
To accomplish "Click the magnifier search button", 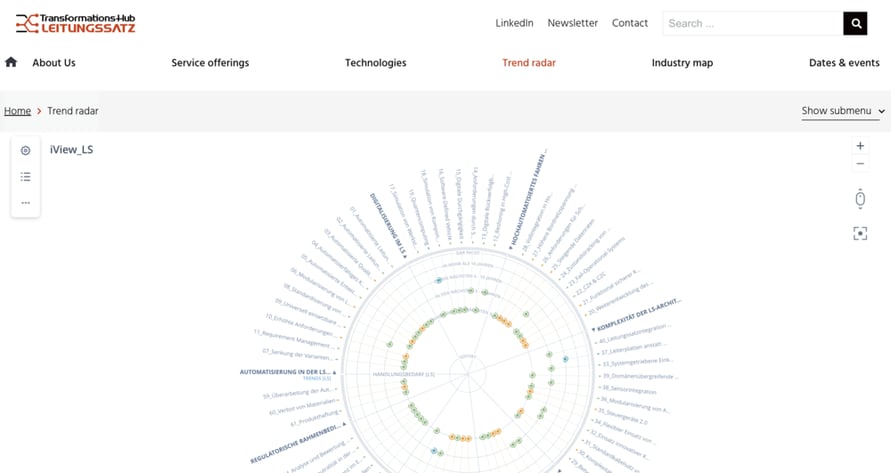I will tap(855, 23).
